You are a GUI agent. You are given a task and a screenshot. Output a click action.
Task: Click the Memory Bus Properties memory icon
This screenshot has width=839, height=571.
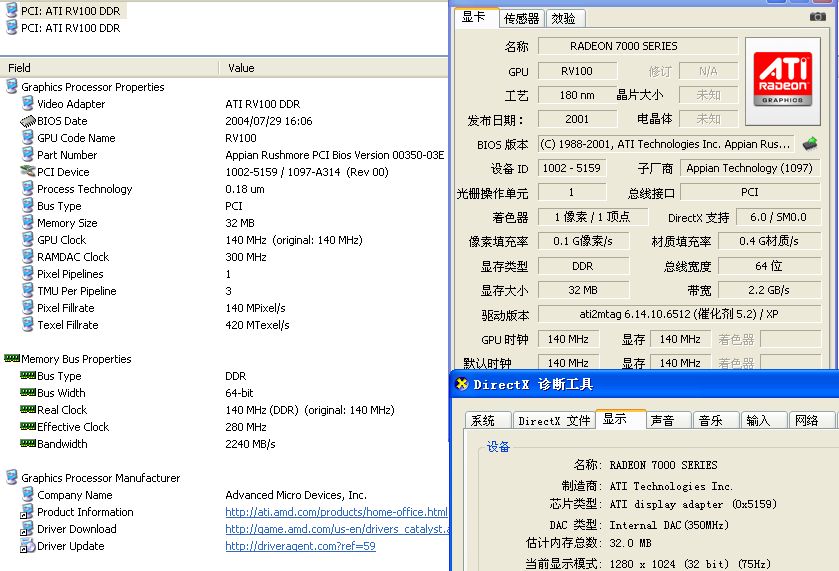point(12,358)
